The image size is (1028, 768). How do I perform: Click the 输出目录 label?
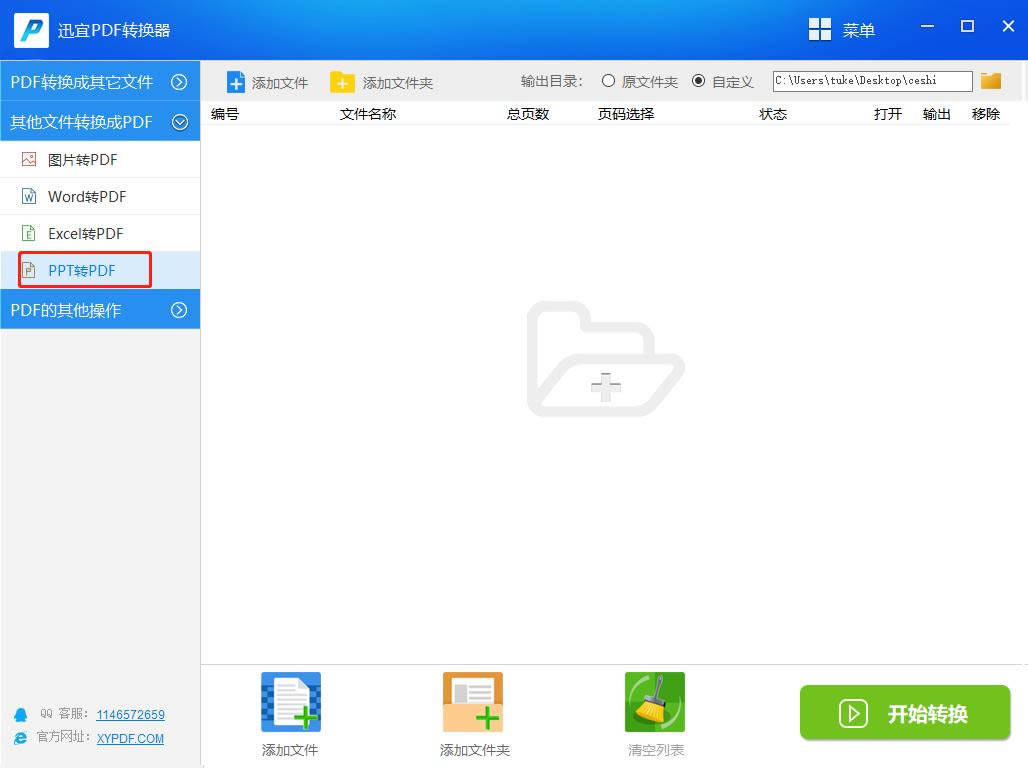551,81
